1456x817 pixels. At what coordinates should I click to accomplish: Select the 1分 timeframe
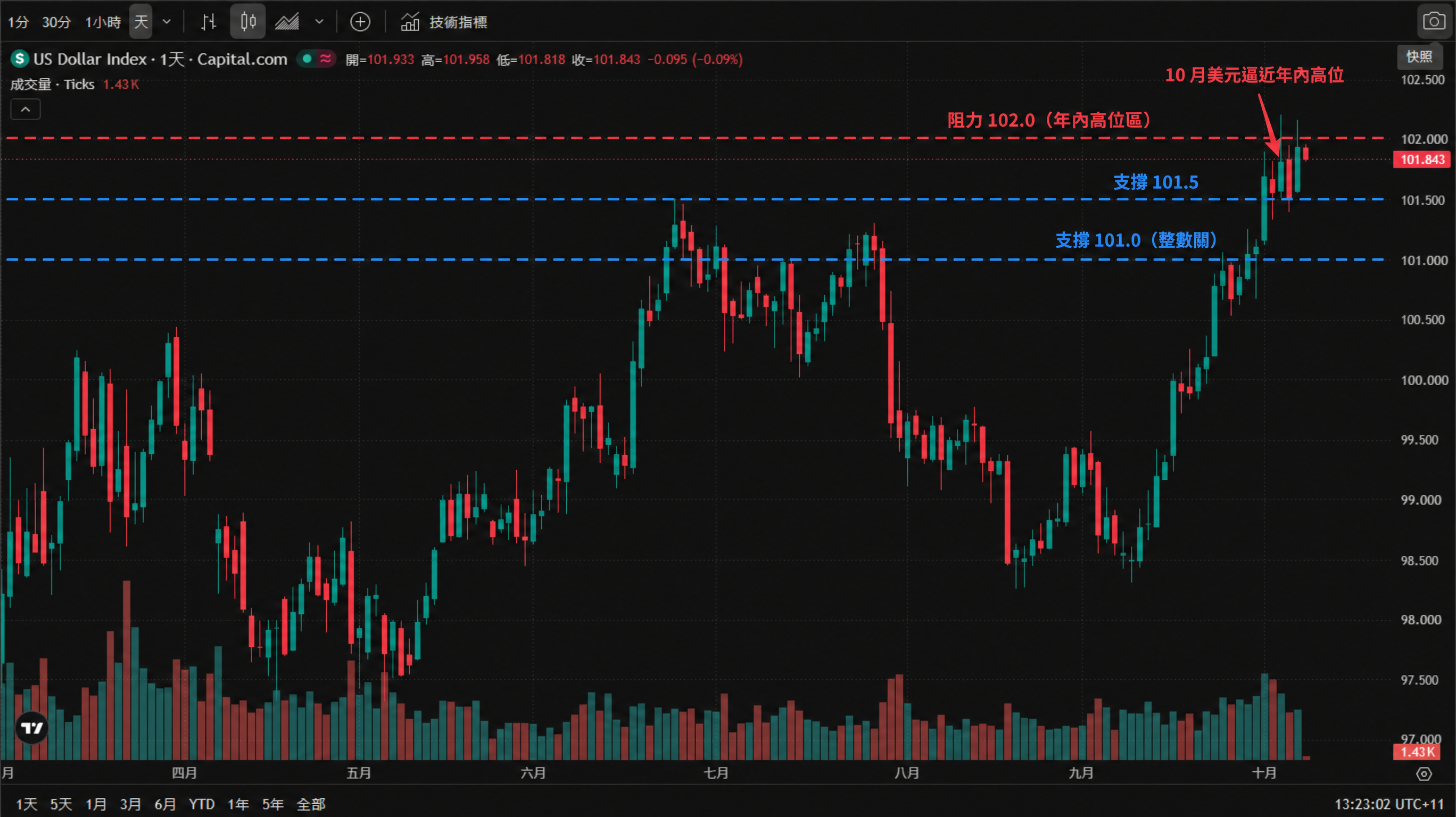tap(18, 22)
